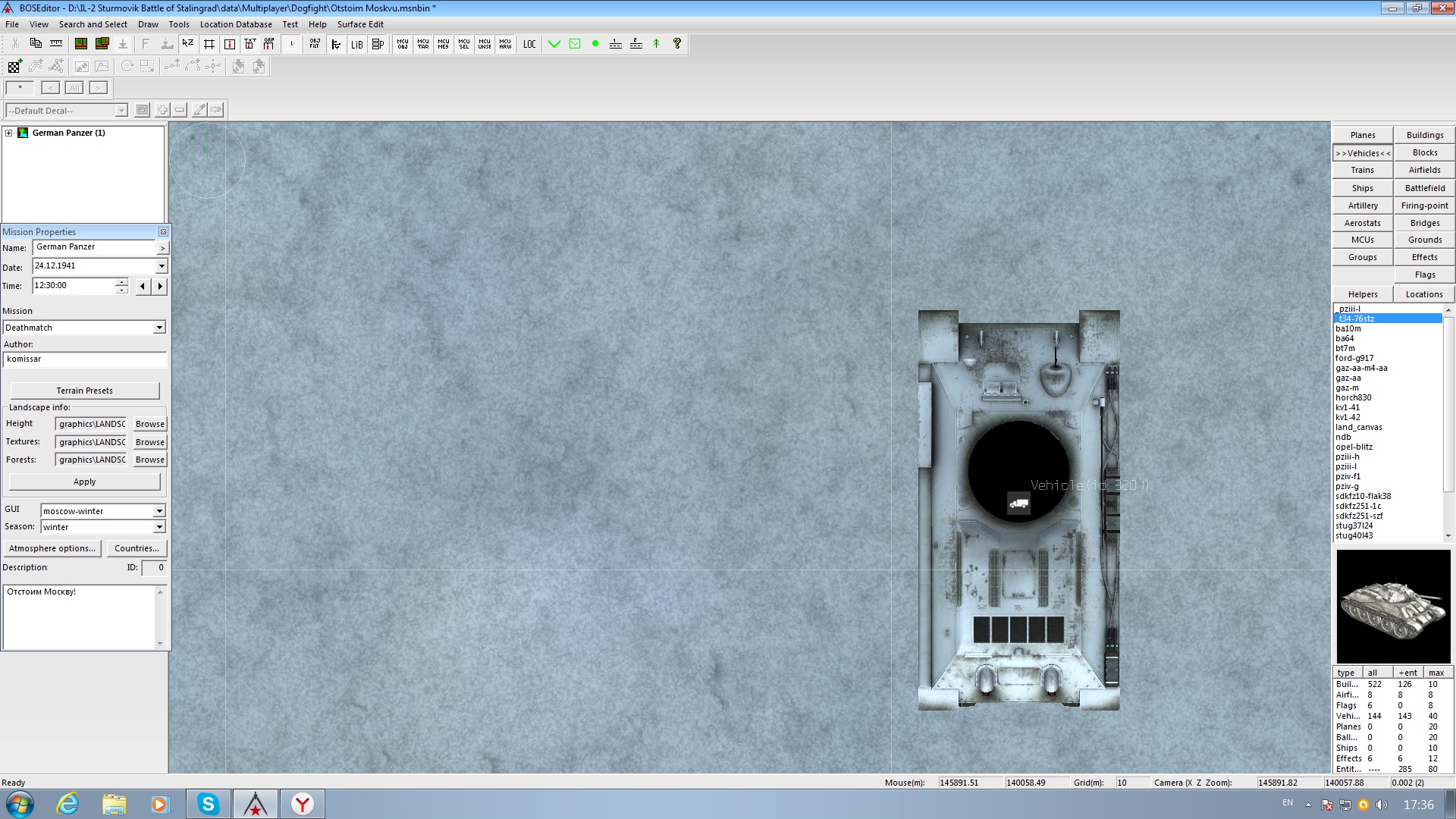Viewport: 1456px width, 819px height.
Task: Open Atmosphere options
Action: 52,548
